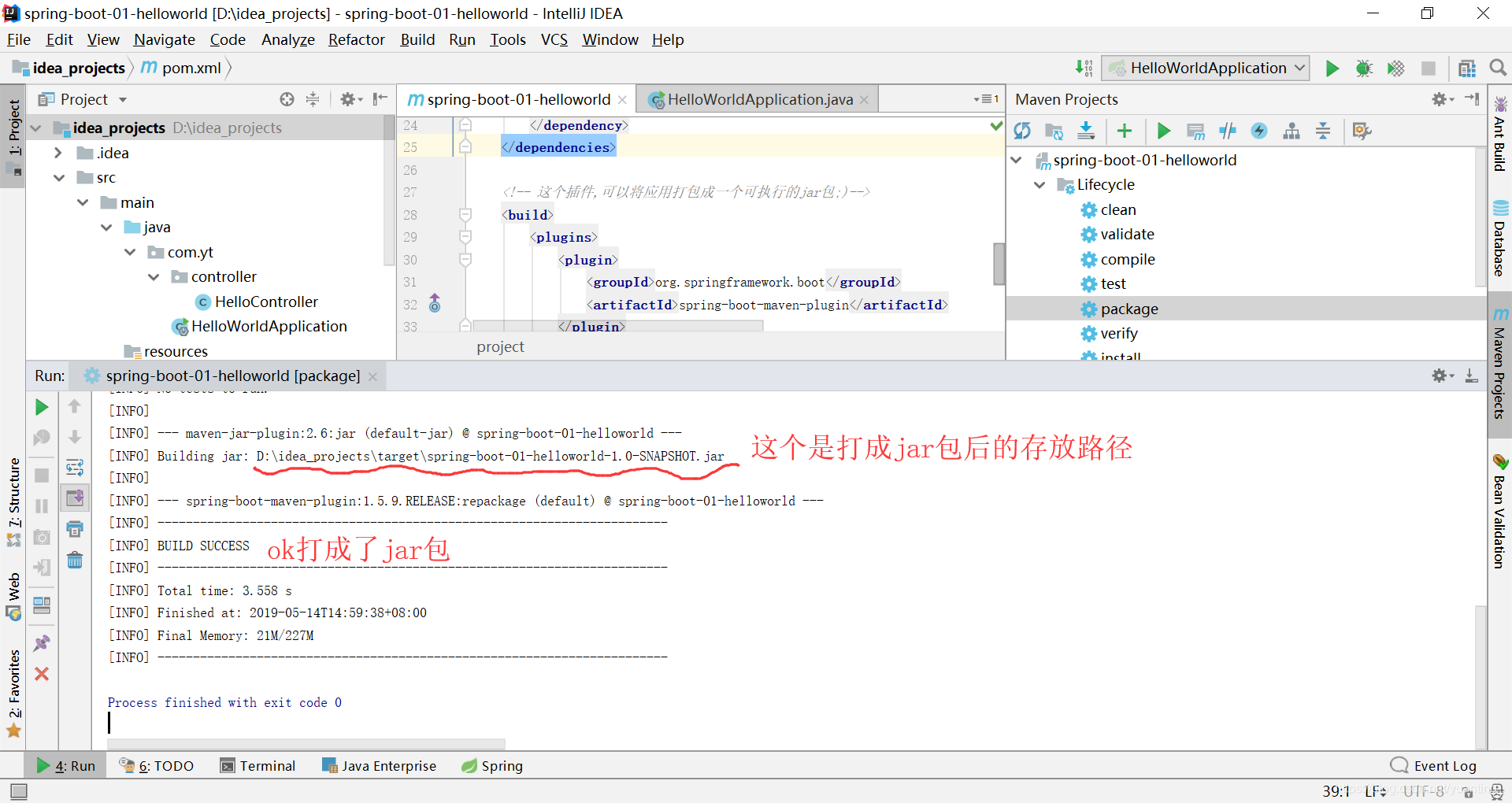Run Maven build green arrow icon
Image resolution: width=1512 pixels, height=803 pixels.
click(x=1163, y=131)
